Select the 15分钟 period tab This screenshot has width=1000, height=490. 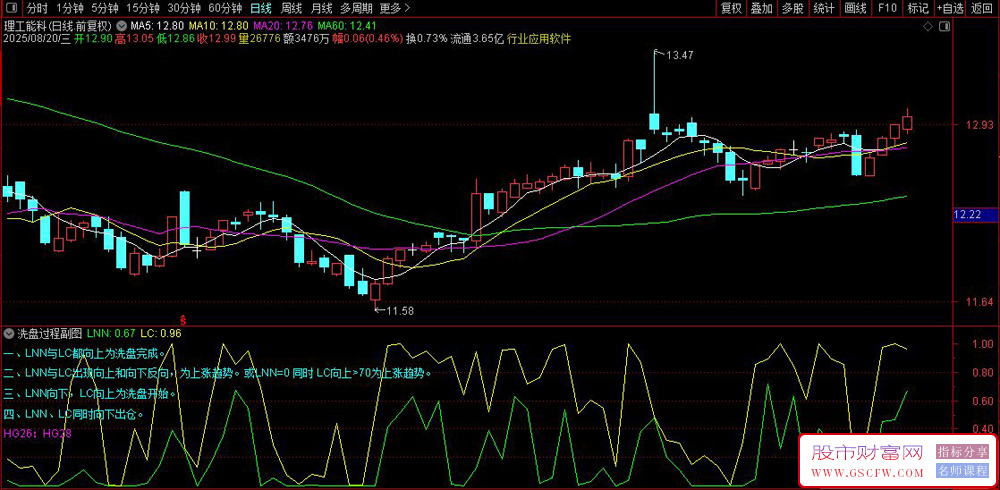point(142,8)
